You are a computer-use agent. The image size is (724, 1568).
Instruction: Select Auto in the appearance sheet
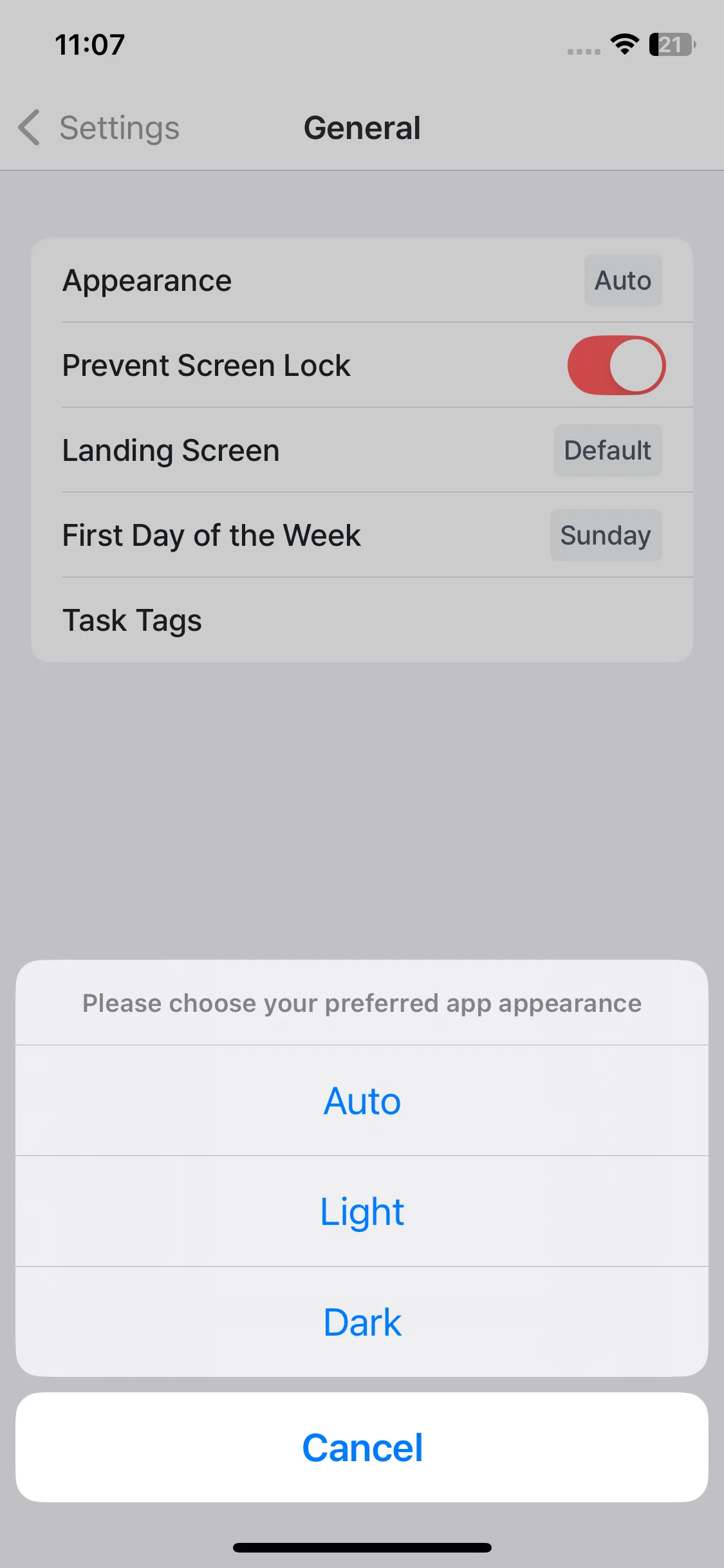(362, 1101)
